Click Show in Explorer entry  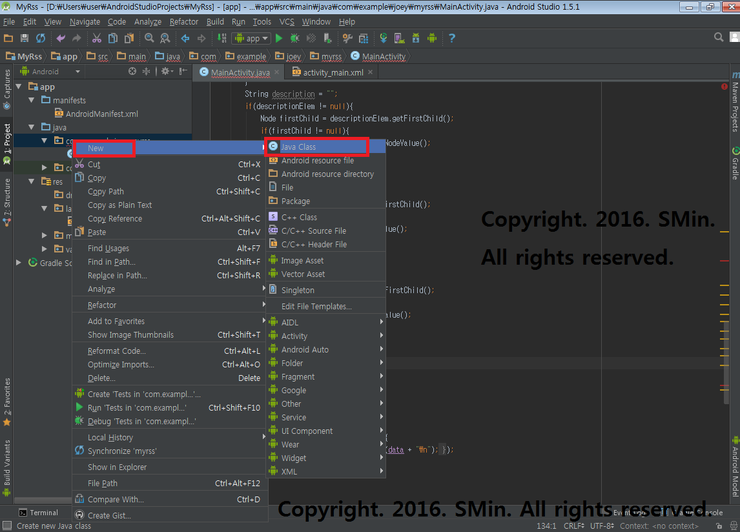click(x=169, y=467)
